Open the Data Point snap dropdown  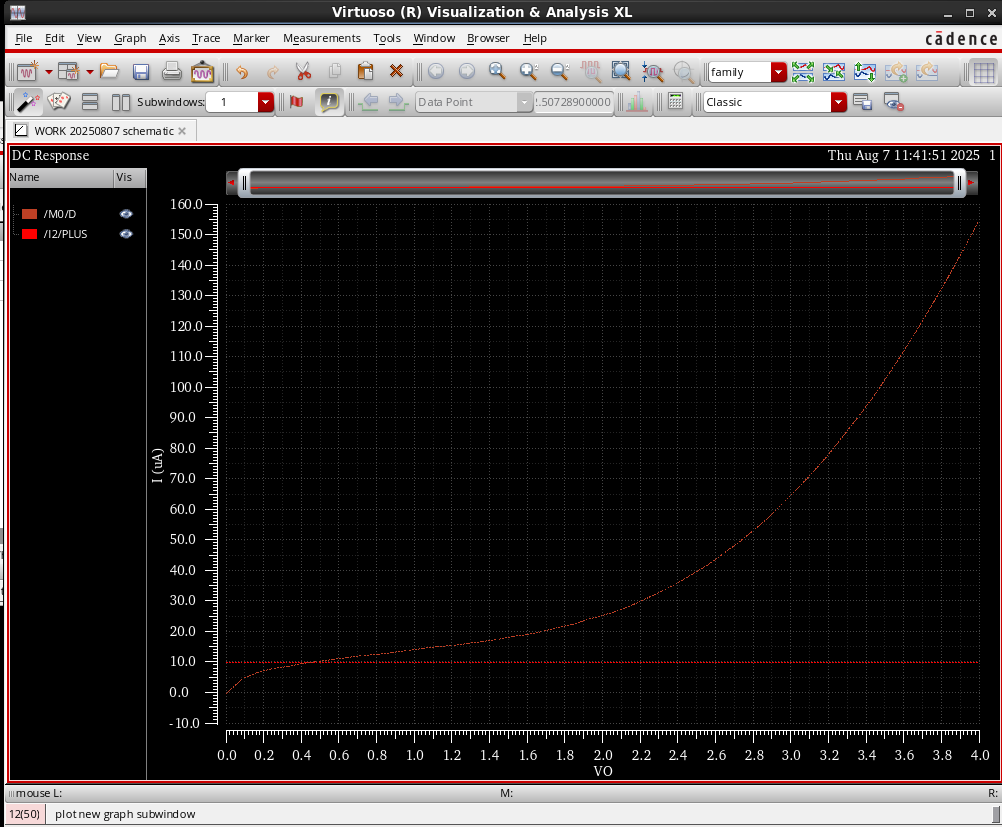(x=524, y=102)
